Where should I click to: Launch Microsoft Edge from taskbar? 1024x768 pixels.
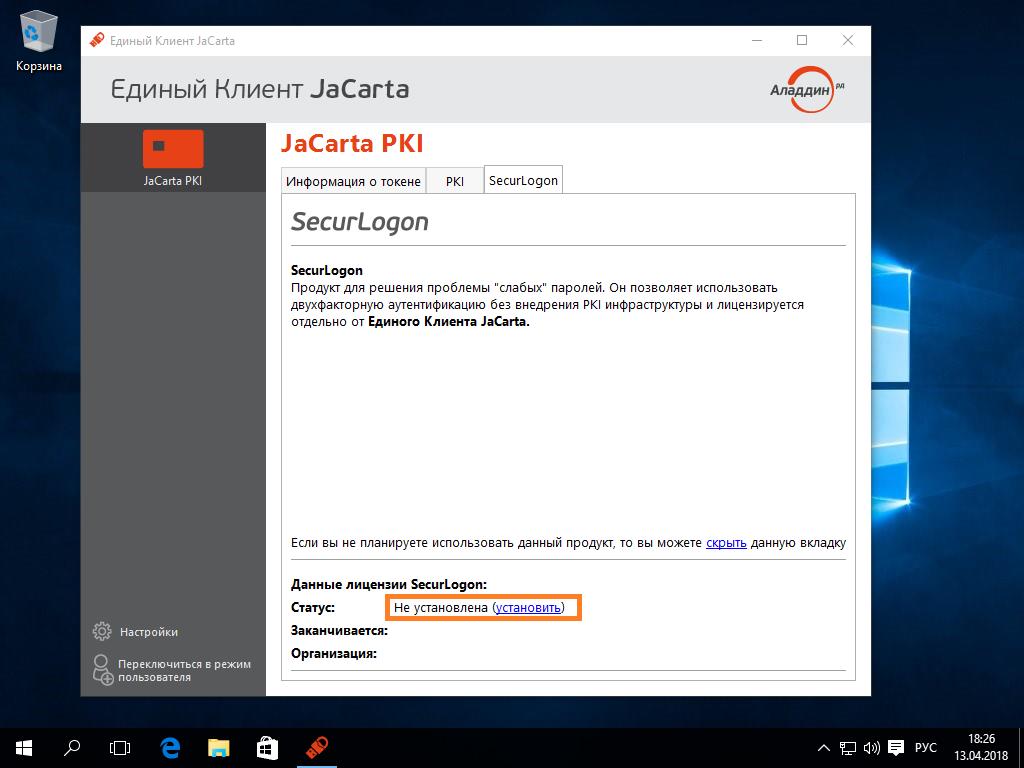click(170, 748)
